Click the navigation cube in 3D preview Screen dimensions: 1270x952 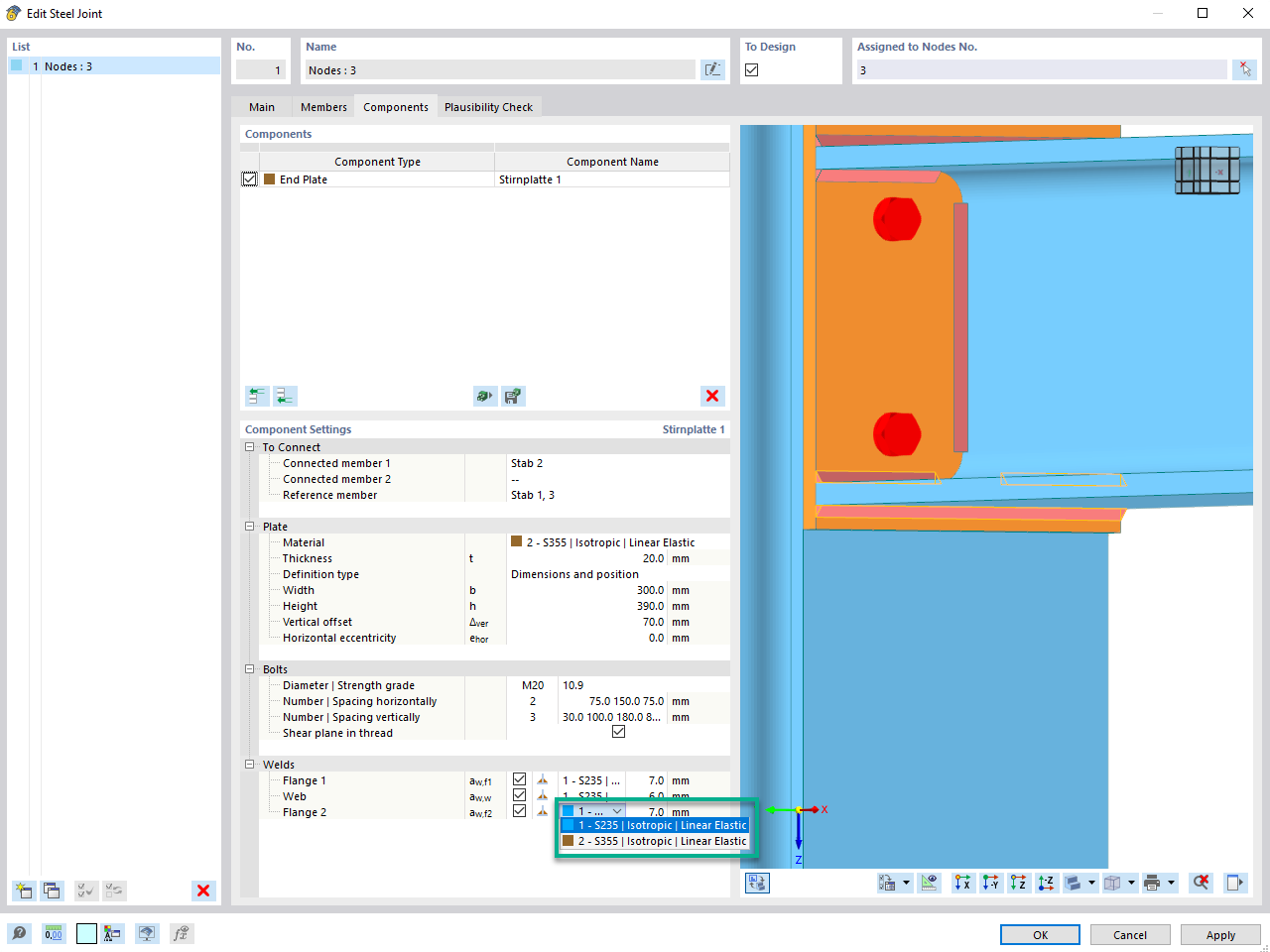1207,171
